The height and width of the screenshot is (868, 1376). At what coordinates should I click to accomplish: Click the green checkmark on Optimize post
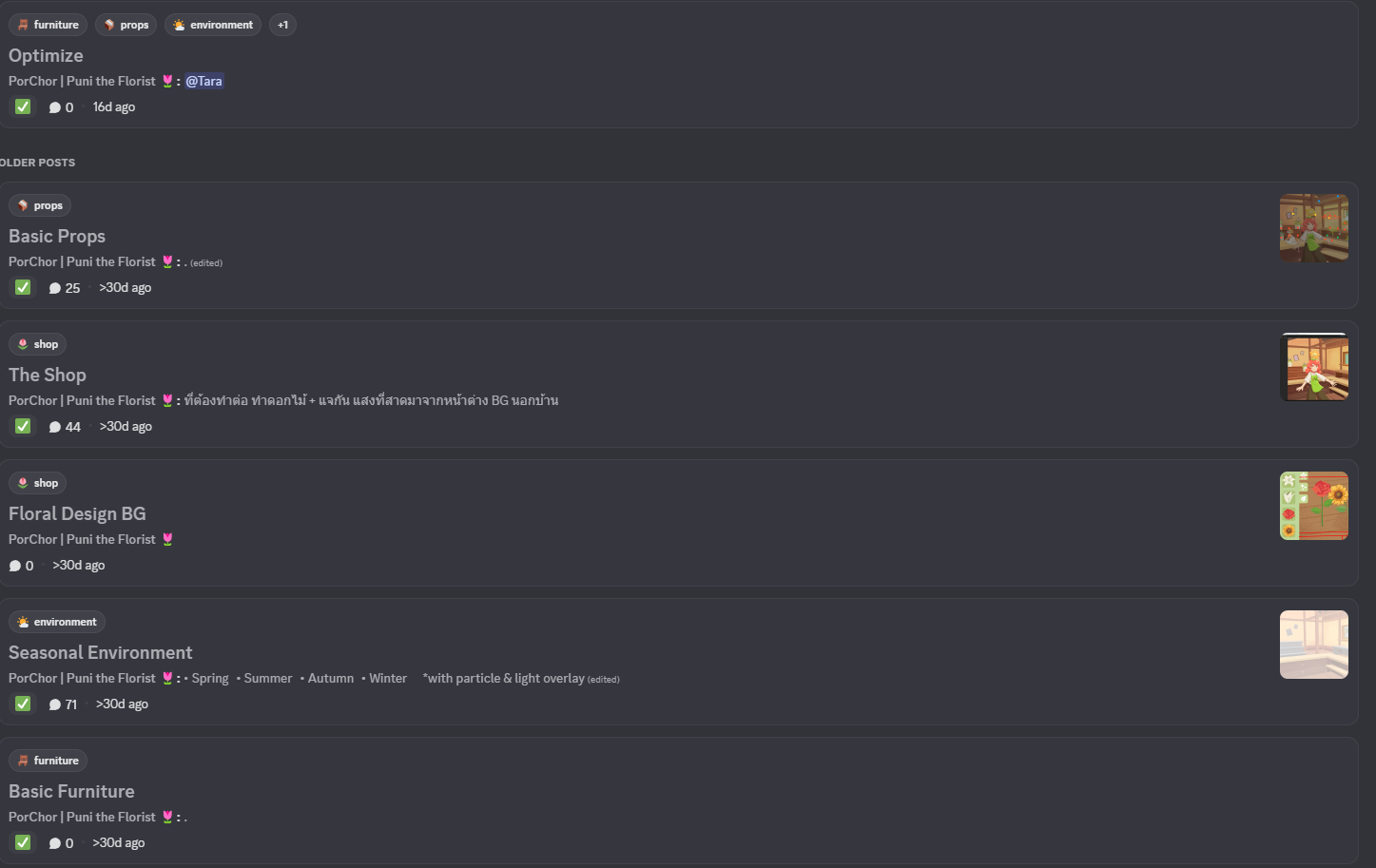[23, 106]
